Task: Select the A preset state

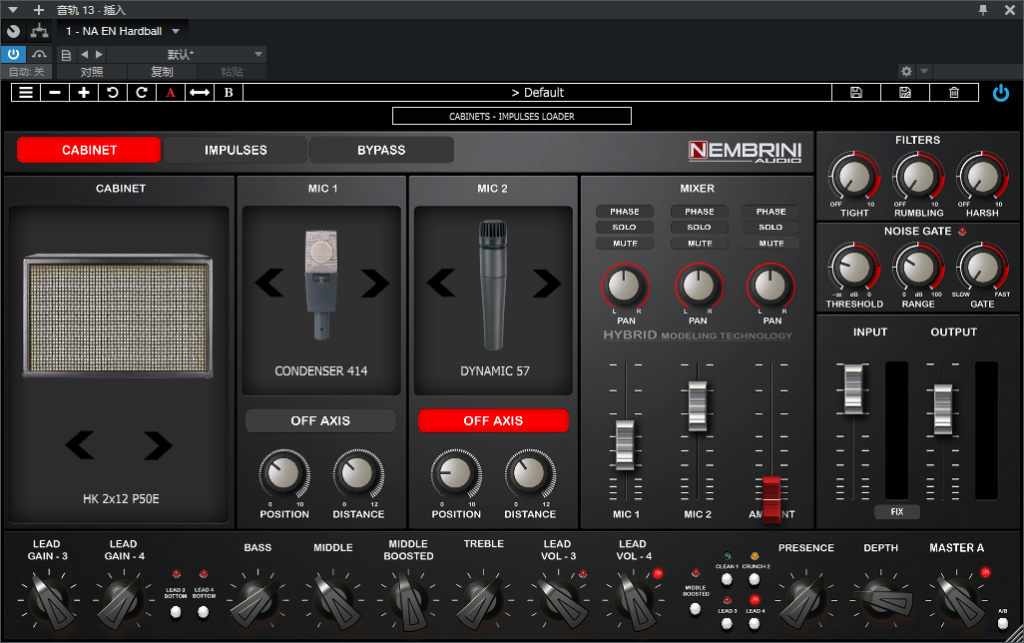Action: [x=170, y=93]
